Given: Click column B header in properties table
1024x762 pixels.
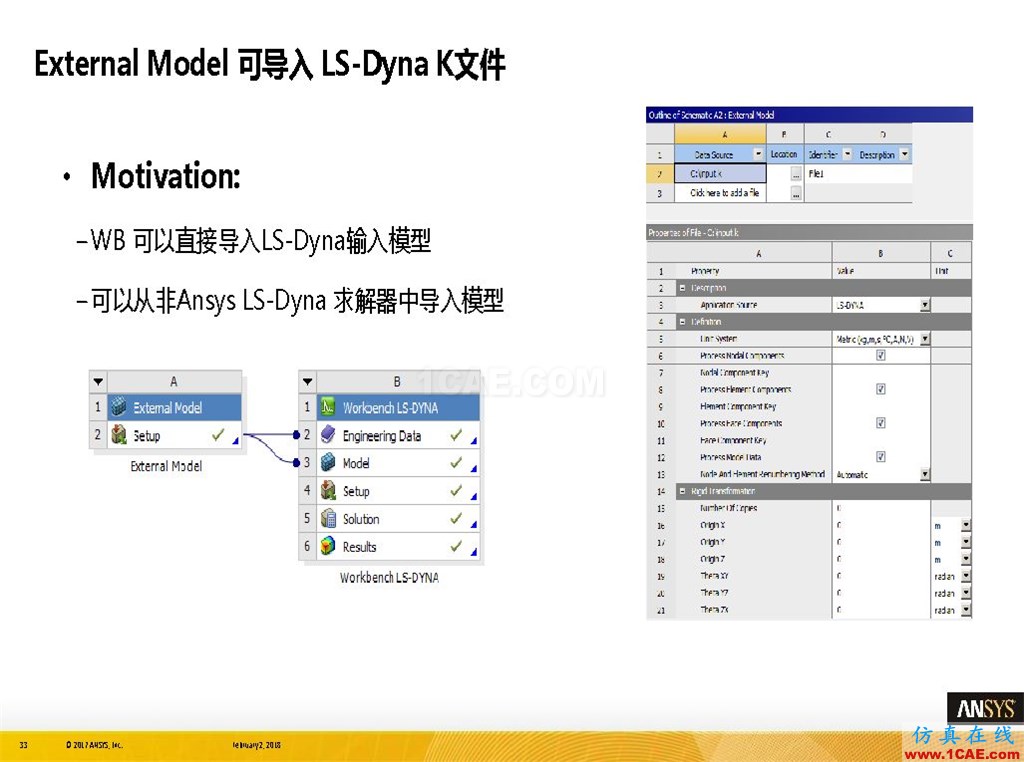Looking at the screenshot, I should (881, 253).
